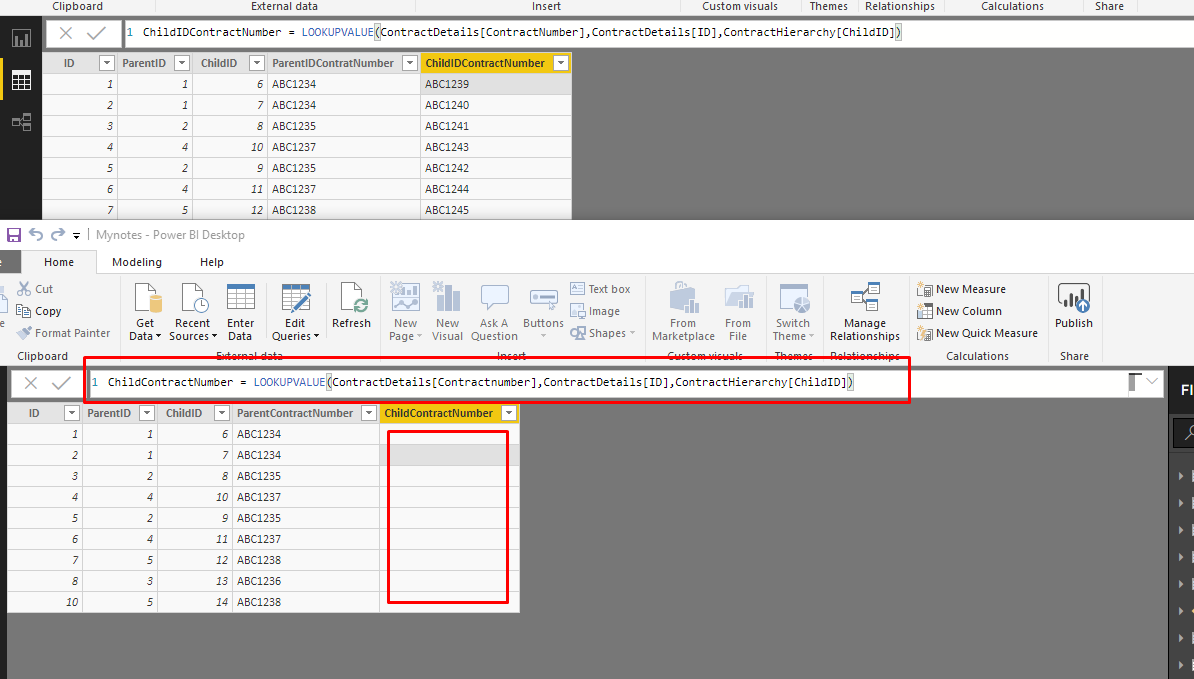This screenshot has width=1194, height=679.
Task: Select the ParentIDContratNumber column header
Action: pyautogui.click(x=333, y=63)
